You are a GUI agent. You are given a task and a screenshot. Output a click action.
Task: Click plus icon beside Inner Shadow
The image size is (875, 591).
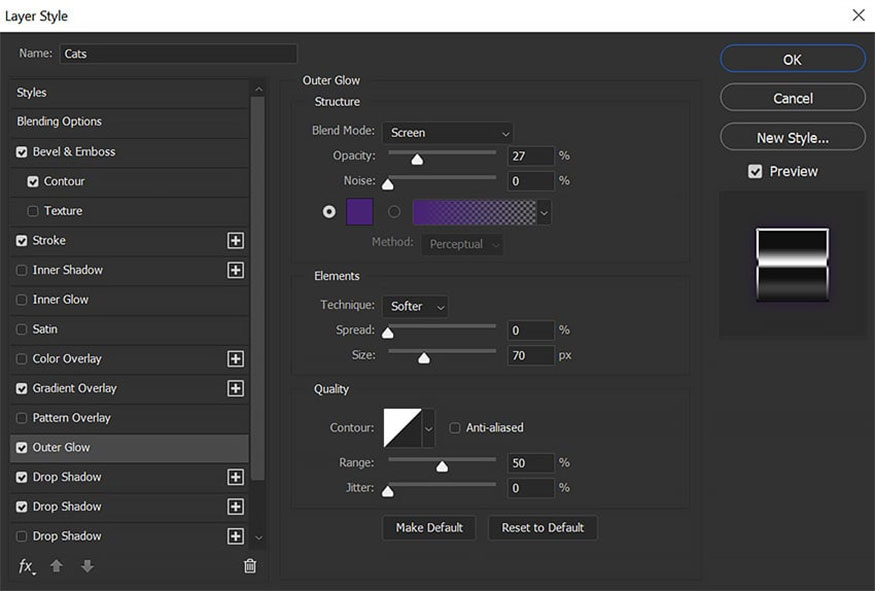(x=236, y=270)
